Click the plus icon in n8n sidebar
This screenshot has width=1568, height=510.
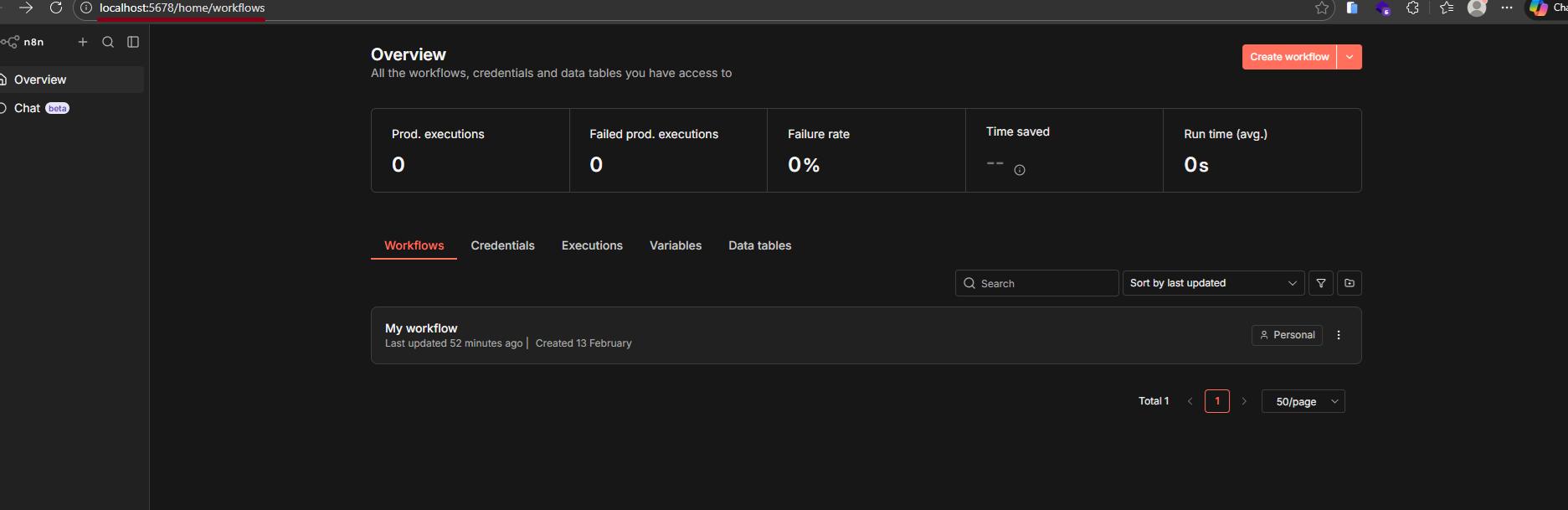[83, 42]
